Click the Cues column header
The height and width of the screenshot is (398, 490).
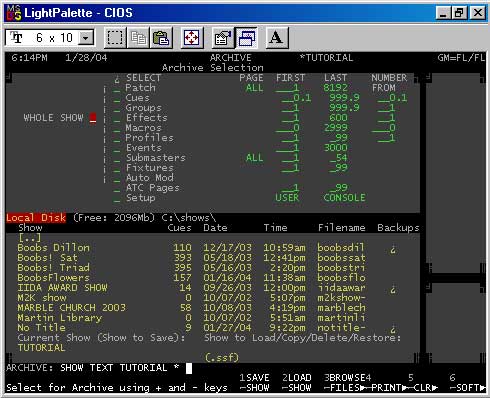point(179,228)
